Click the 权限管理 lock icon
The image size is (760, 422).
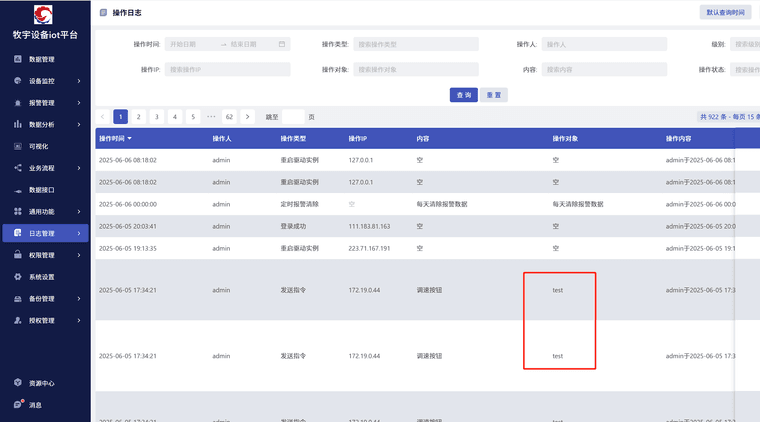(17, 255)
